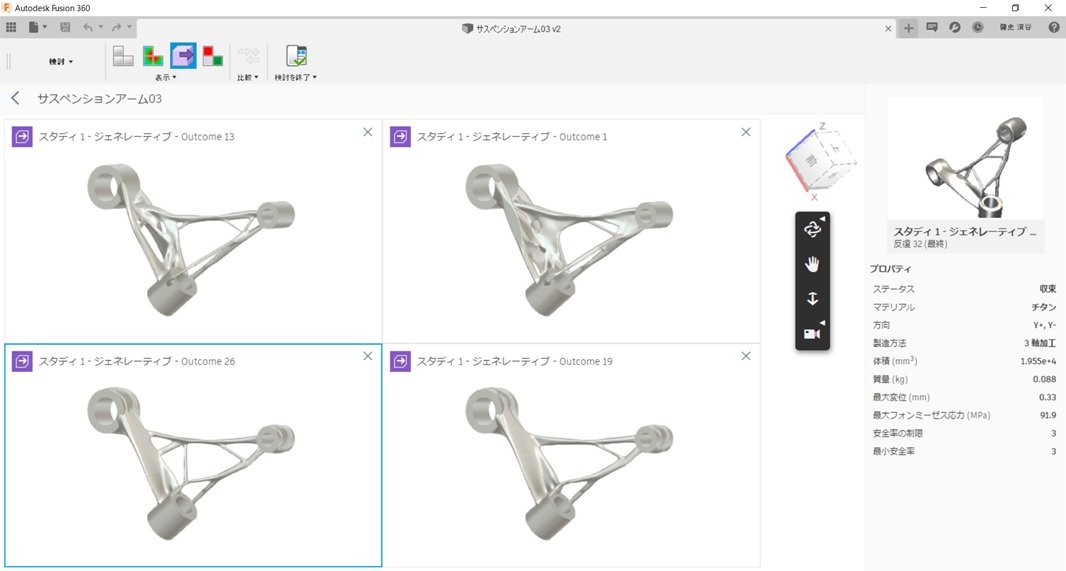This screenshot has width=1066, height=571.
Task: Open the data panel grid icon
Action: coord(11,27)
